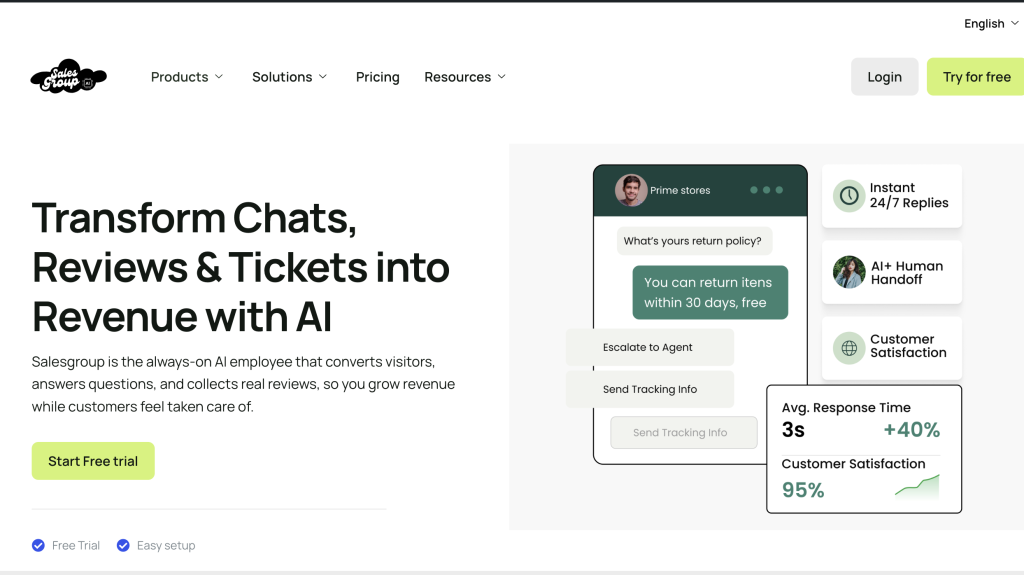
Task: Select the Escalate to Agent option
Action: pos(650,347)
